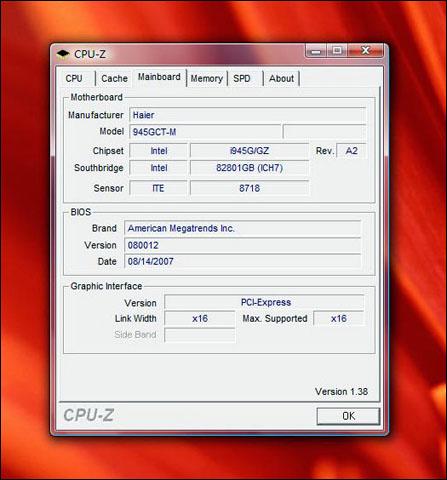Go to the About tab
The image size is (447, 480).
point(281,79)
